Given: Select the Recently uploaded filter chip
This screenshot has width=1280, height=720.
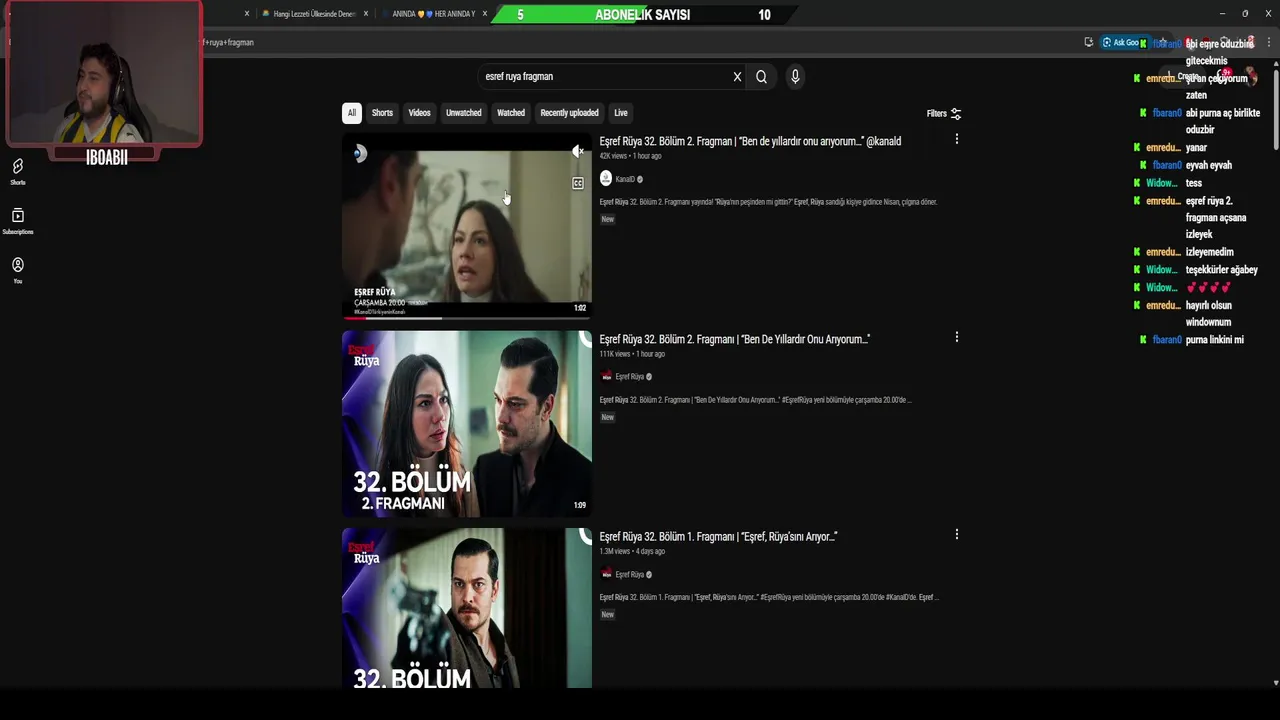Looking at the screenshot, I should coord(569,113).
